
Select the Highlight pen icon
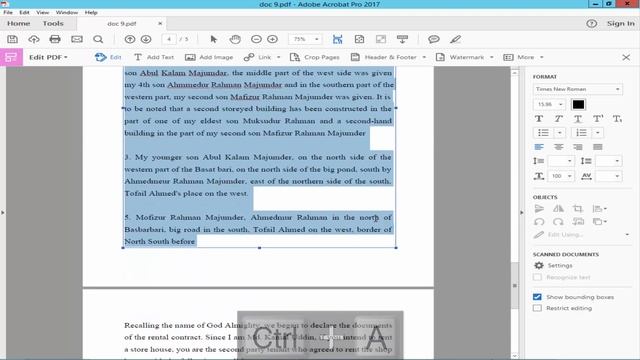coord(455,39)
